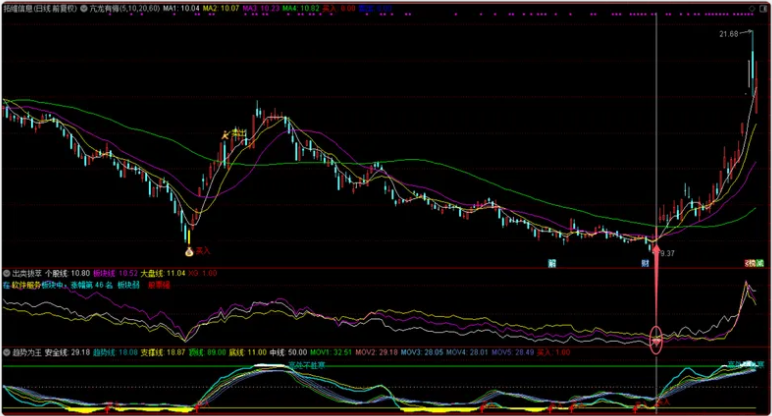Click the 财 info marker at chart bottom
This screenshot has height=416, width=772.
(645, 262)
